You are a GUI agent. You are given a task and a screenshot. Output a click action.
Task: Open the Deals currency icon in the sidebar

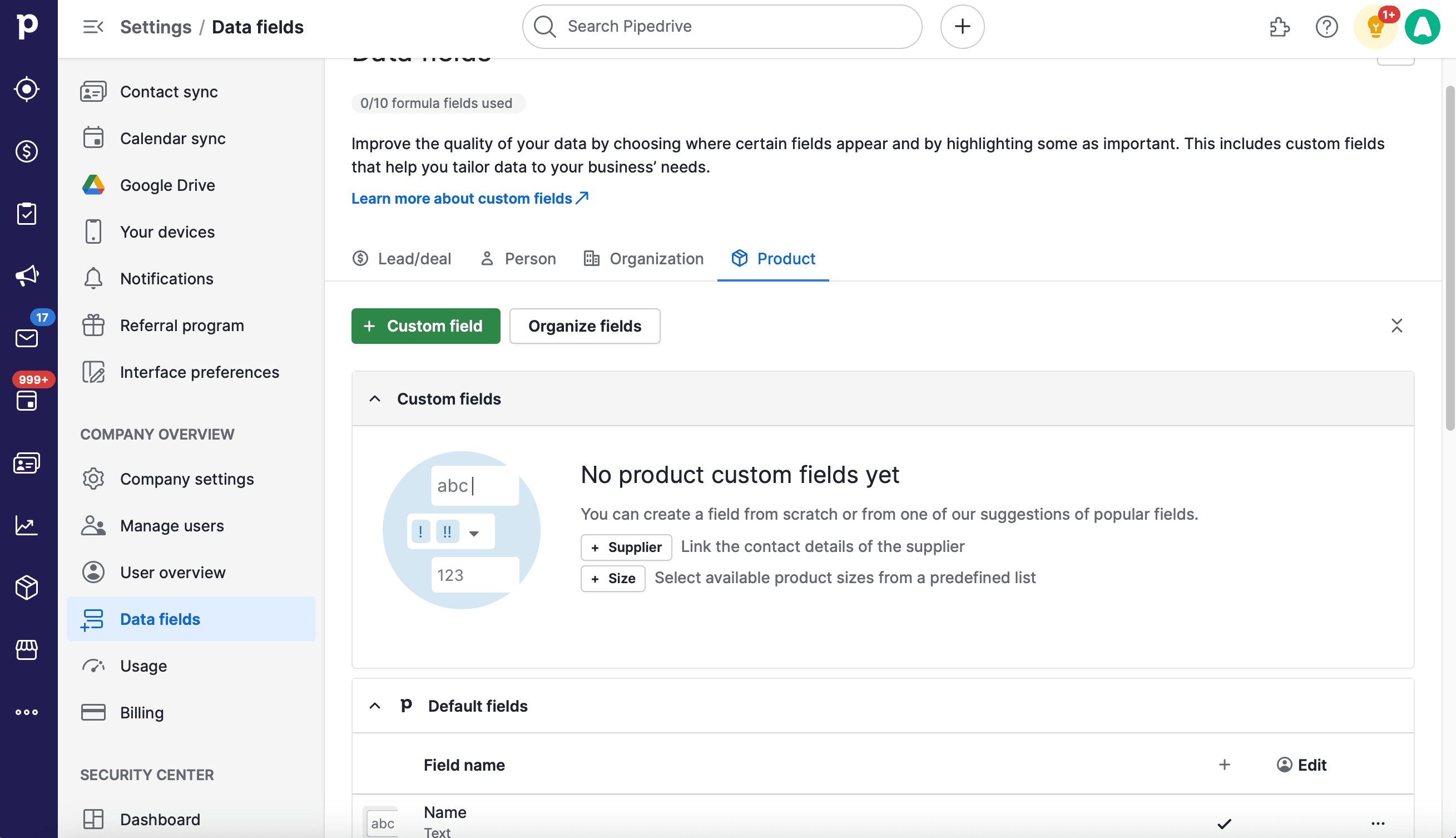click(x=27, y=152)
